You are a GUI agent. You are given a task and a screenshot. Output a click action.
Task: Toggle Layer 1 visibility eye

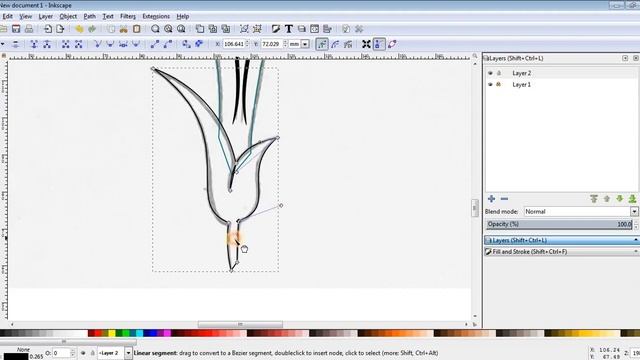pyautogui.click(x=490, y=84)
